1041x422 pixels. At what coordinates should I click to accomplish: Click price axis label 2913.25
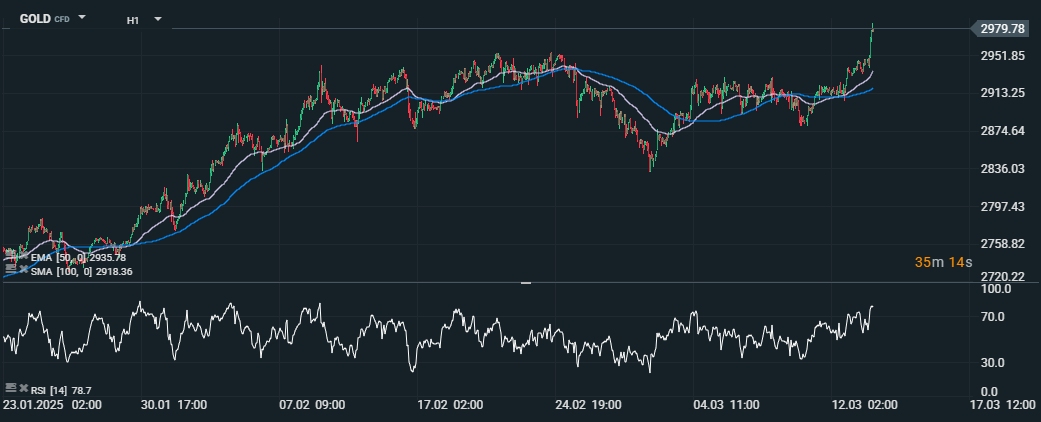coord(1002,94)
